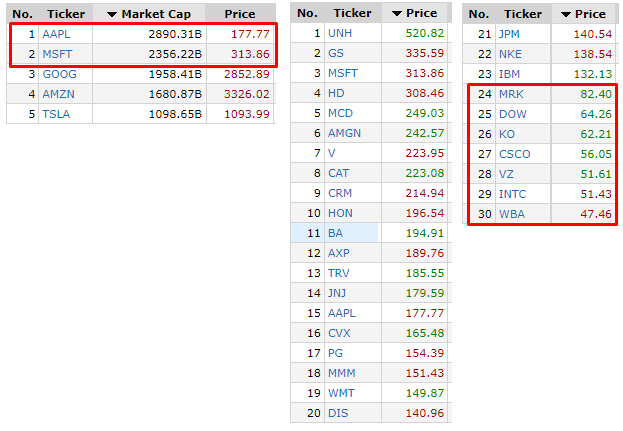Open AAPL ticker at row 15
Image resolution: width=623 pixels, height=431 pixels.
(342, 313)
